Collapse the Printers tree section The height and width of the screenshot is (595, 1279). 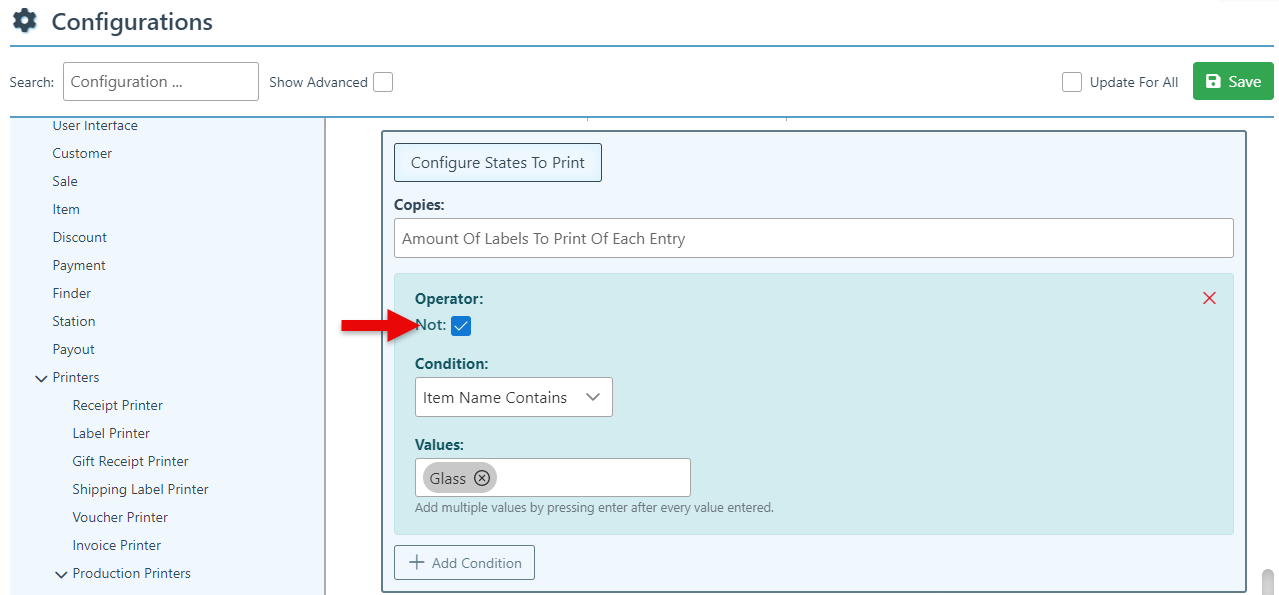(x=41, y=378)
